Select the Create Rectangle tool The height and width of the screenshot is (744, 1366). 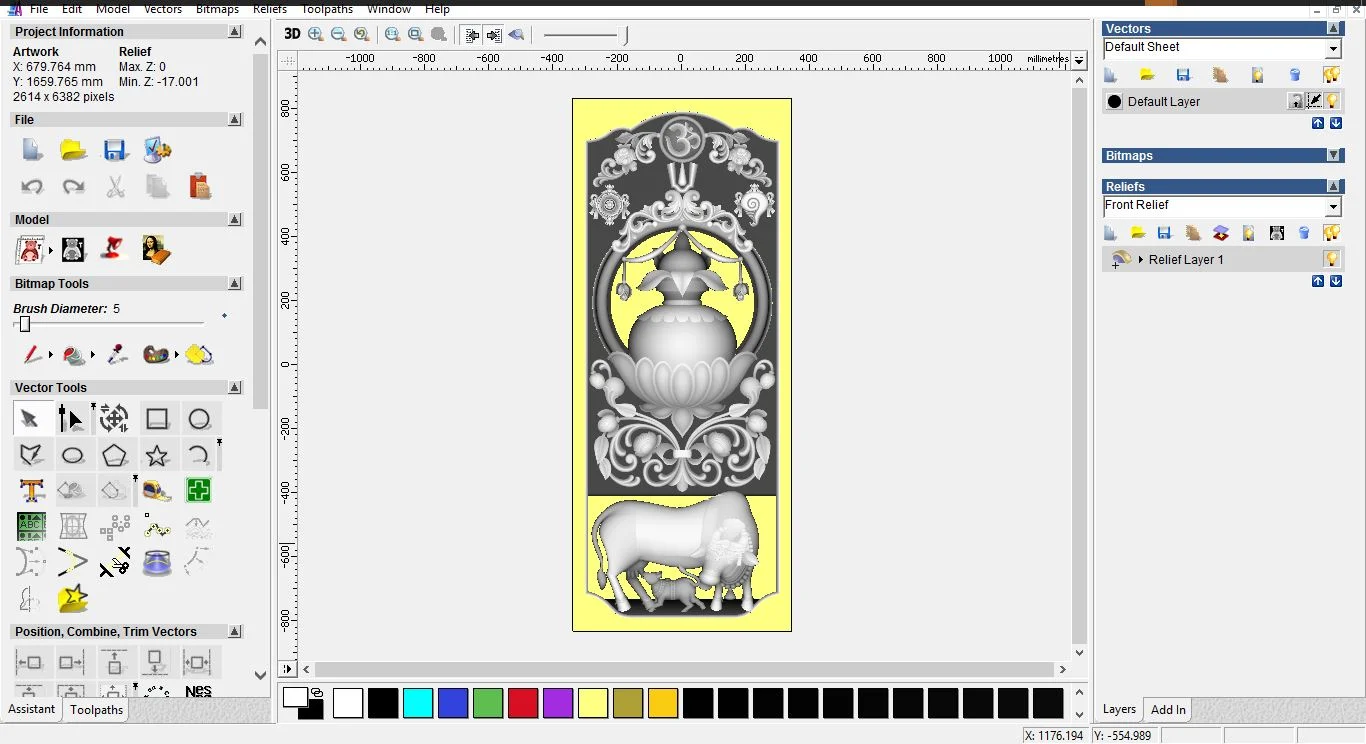(157, 417)
